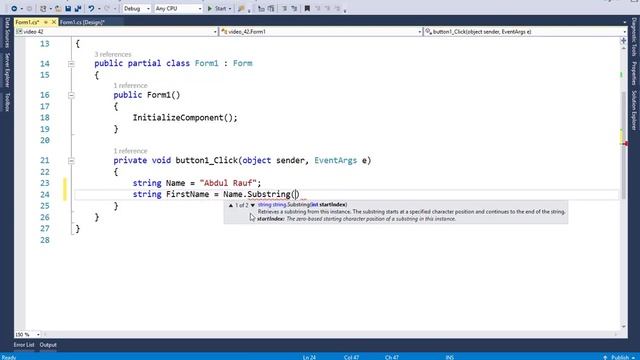
Task: Close the Form1.cs tab
Action: (53, 22)
